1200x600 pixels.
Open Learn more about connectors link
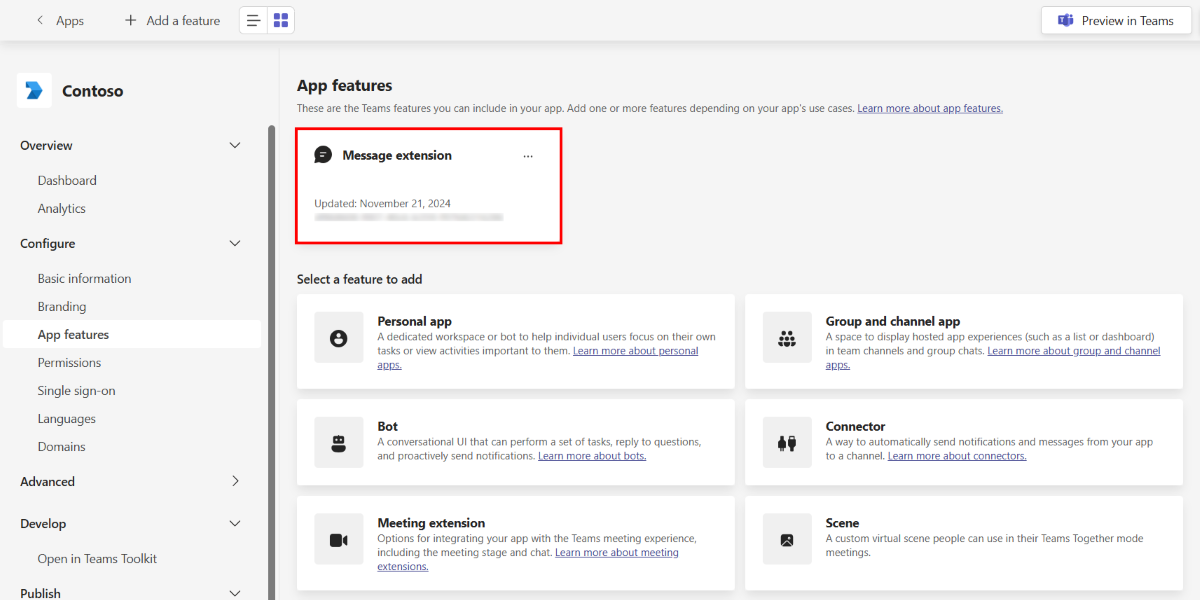(957, 456)
